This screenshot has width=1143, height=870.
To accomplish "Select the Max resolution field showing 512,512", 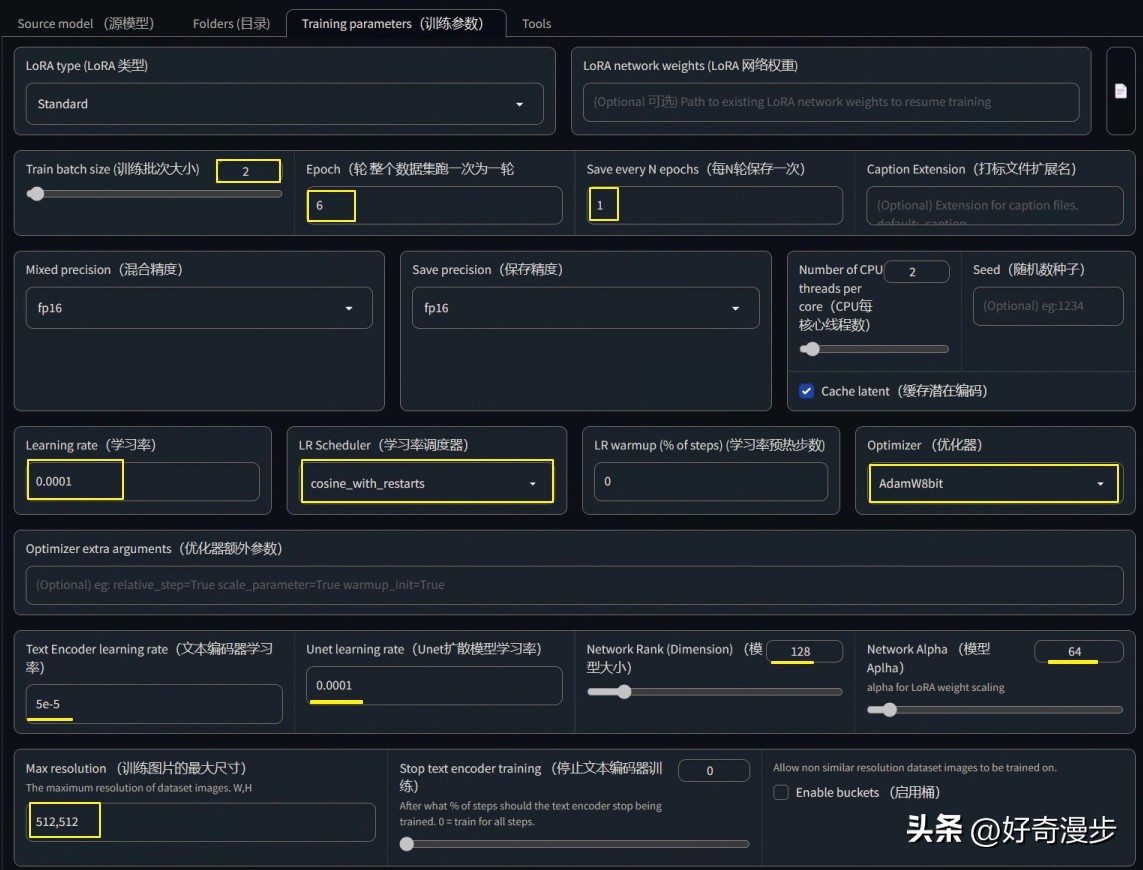I will point(63,820).
